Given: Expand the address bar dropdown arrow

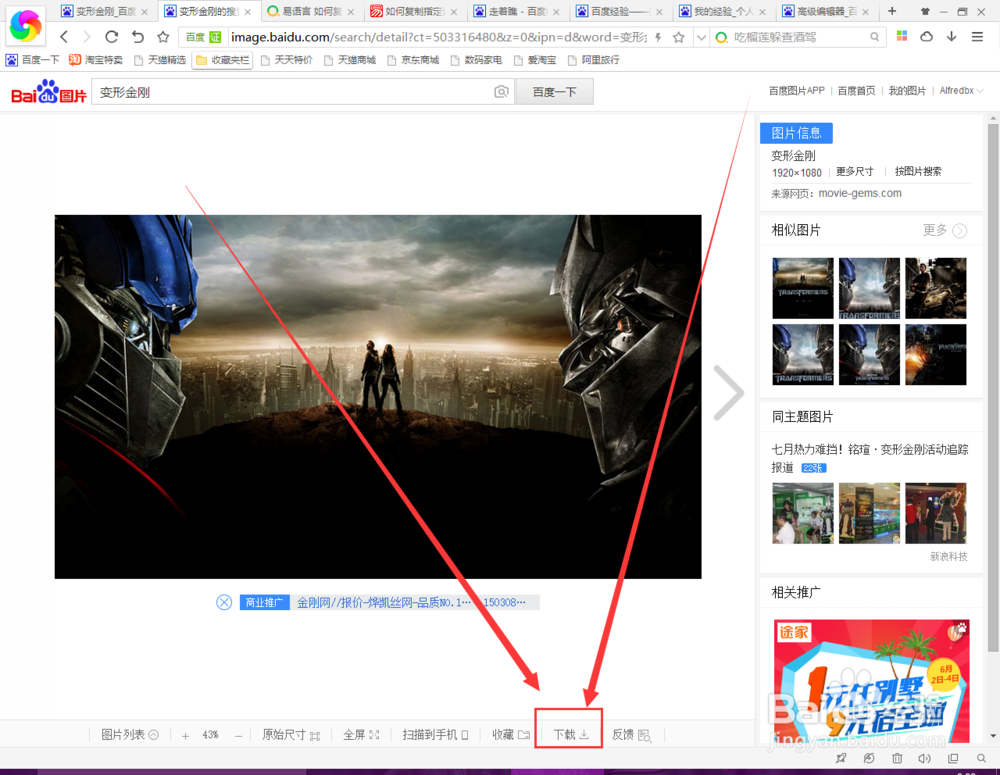Looking at the screenshot, I should point(701,38).
